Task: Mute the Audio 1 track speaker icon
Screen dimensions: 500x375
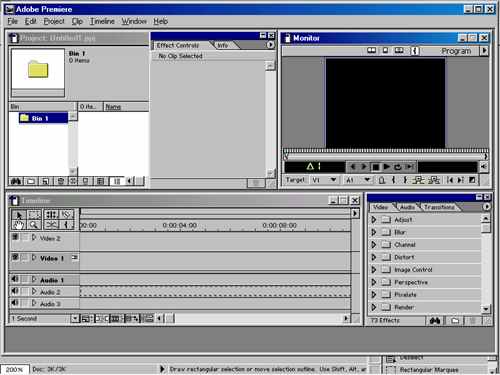Action: (15, 279)
